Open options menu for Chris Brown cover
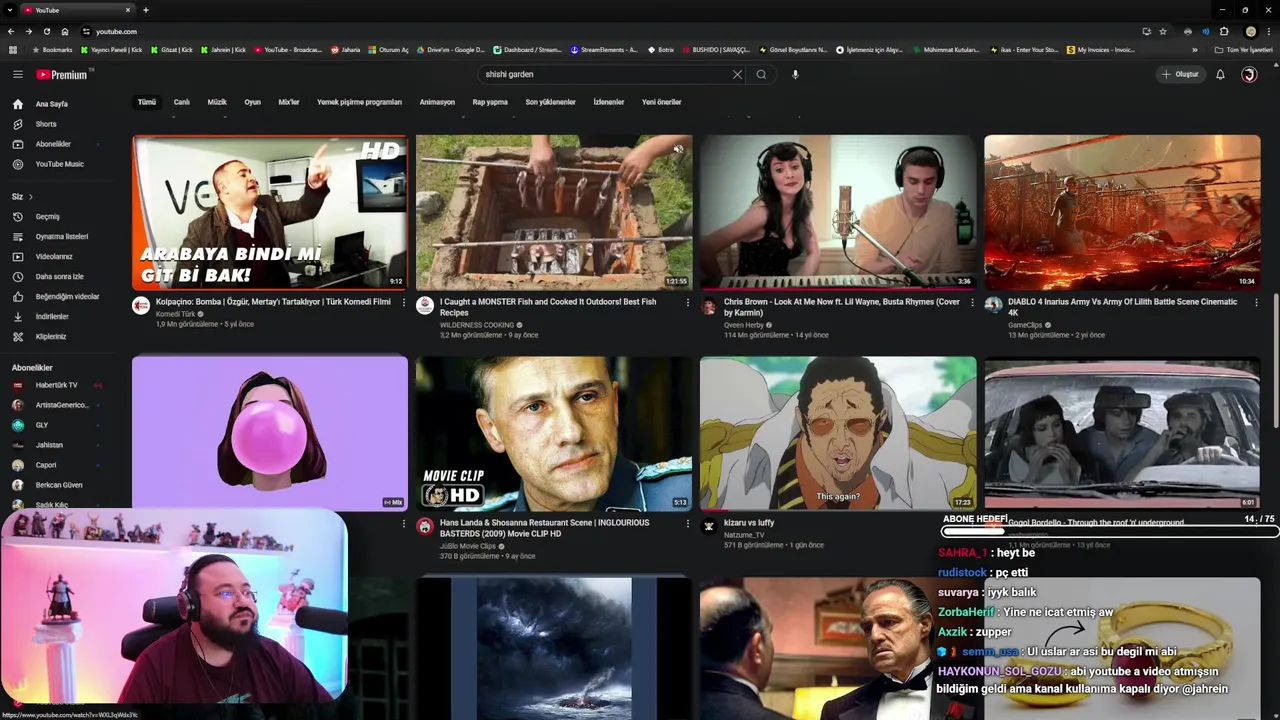The height and width of the screenshot is (720, 1280). [x=972, y=302]
